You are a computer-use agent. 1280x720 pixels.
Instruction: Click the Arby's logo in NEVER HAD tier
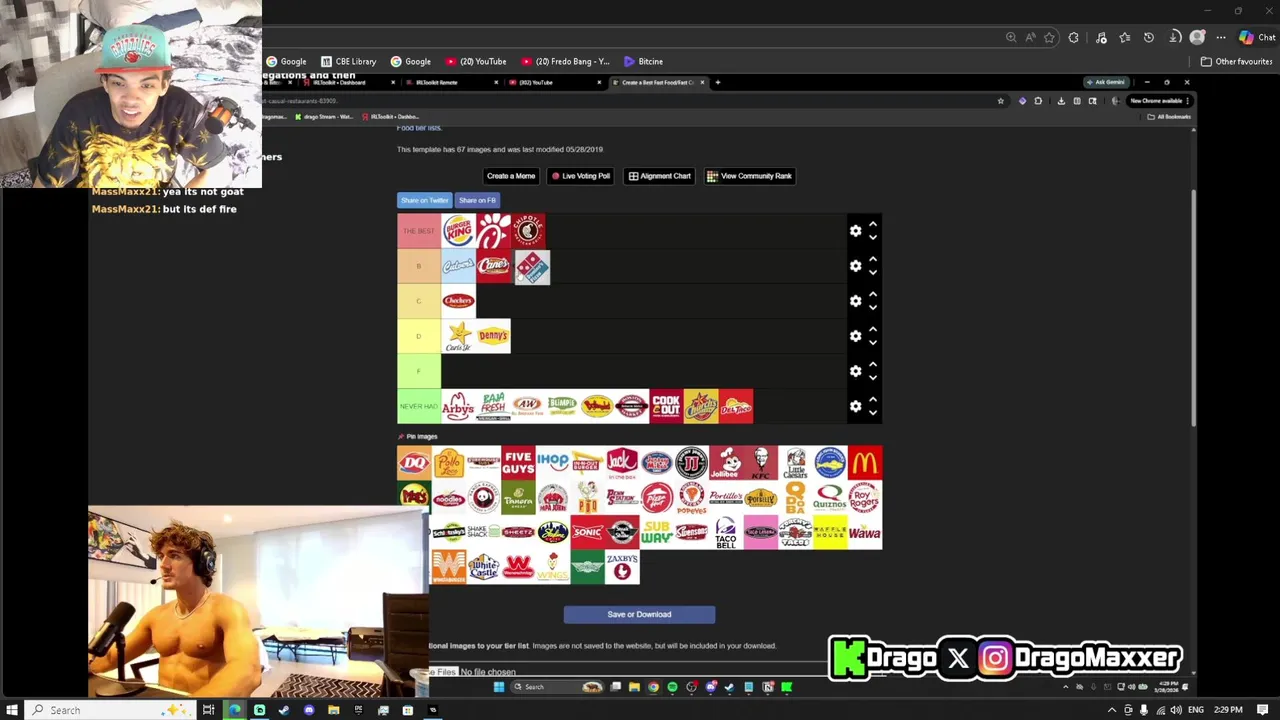[458, 406]
